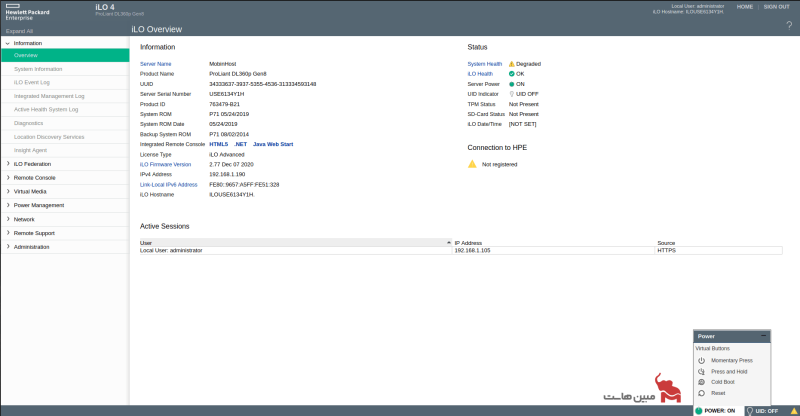Image resolution: width=800 pixels, height=416 pixels.
Task: Click the Press and Hold icon
Action: pos(702,372)
